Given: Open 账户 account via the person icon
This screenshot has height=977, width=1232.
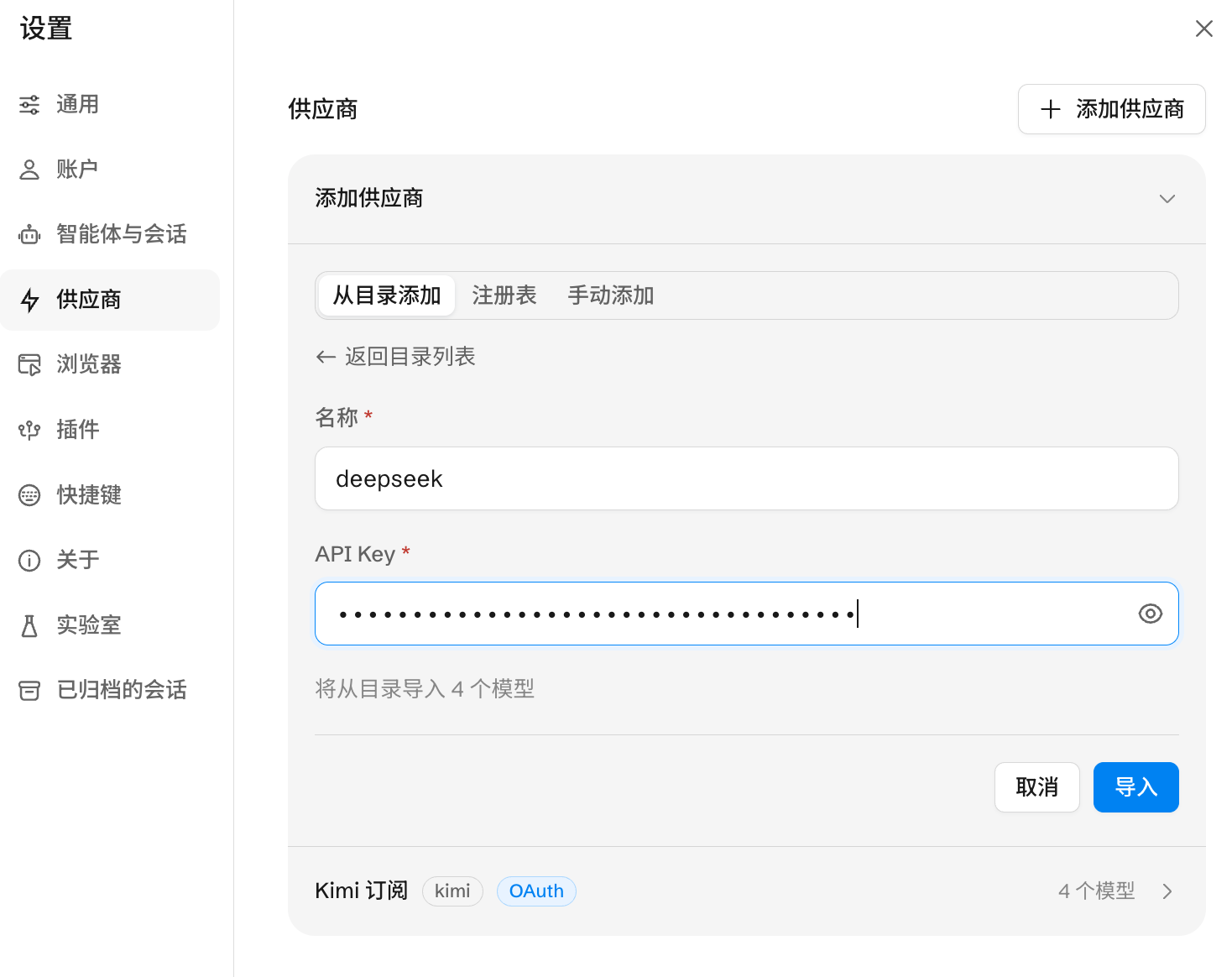Looking at the screenshot, I should tap(29, 170).
